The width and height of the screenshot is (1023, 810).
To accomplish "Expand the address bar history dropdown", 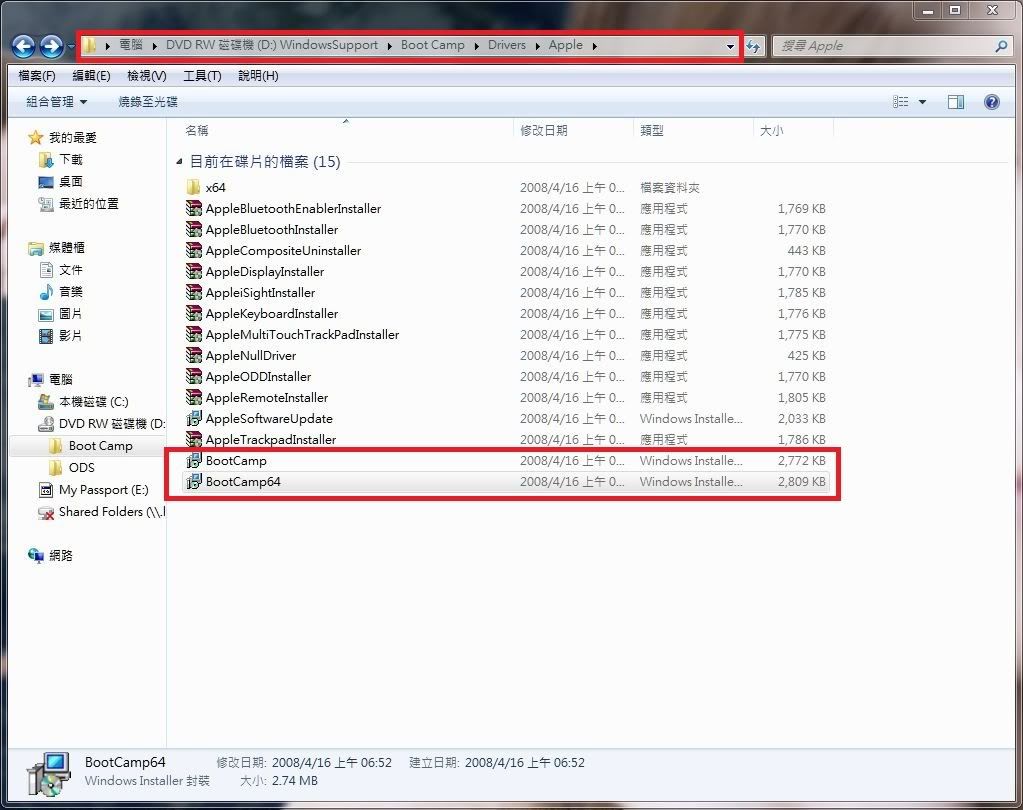I will [730, 46].
